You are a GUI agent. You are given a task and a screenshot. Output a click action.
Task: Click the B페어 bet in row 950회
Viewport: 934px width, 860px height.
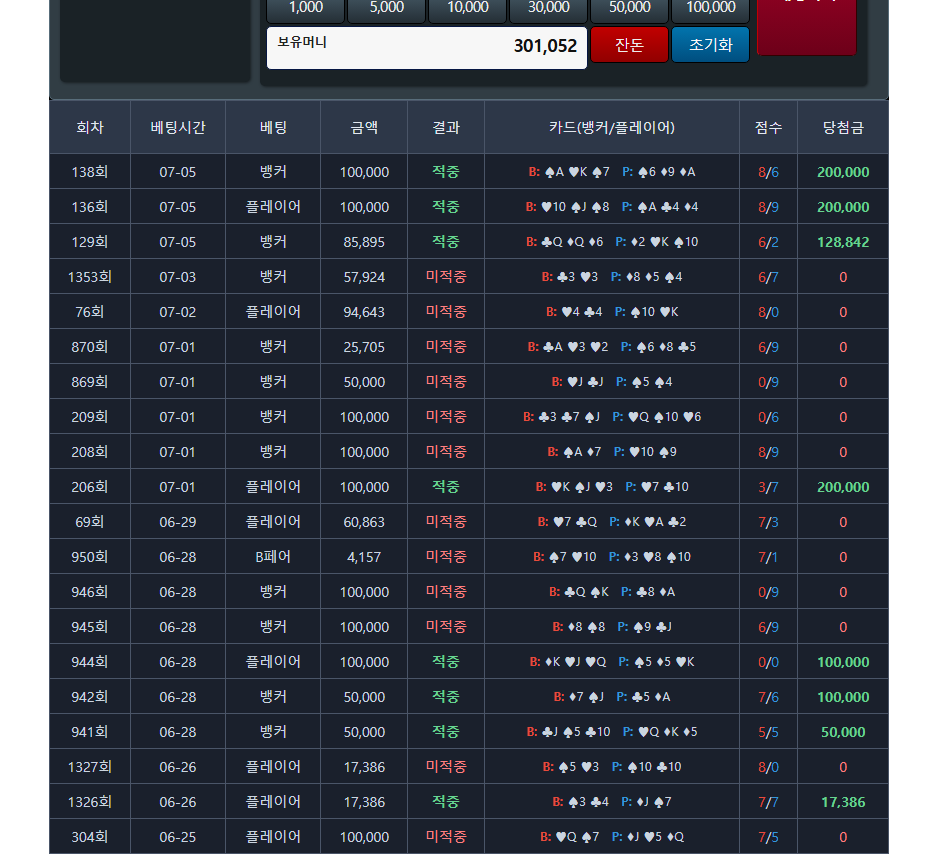[273, 557]
